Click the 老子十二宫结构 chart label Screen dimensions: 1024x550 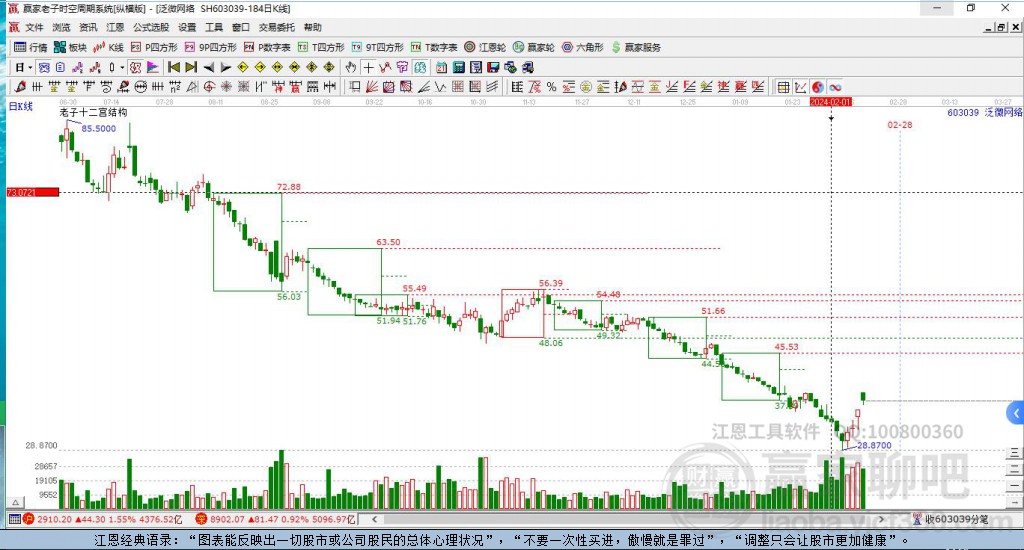[x=93, y=112]
